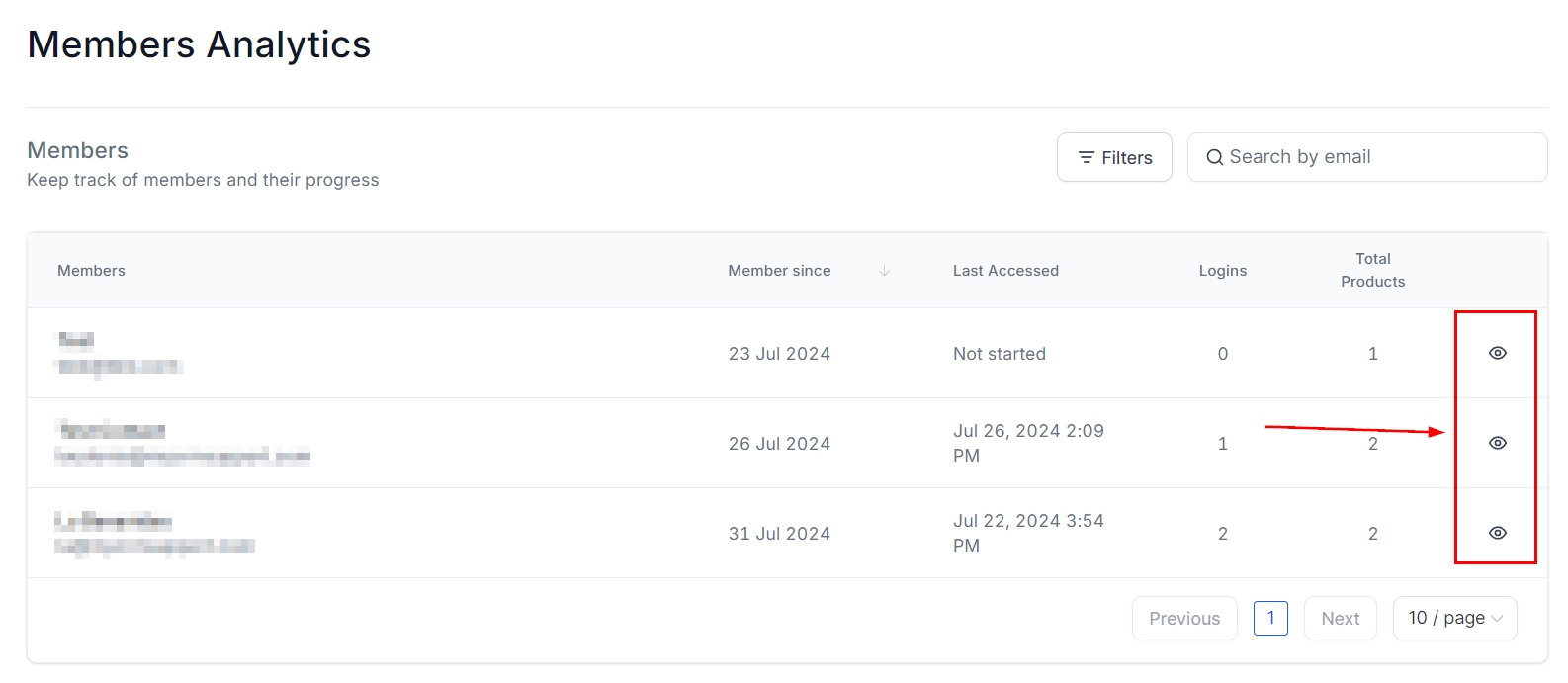Click the Total Products column header
Image resolution: width=1568 pixels, height=683 pixels.
pos(1372,270)
